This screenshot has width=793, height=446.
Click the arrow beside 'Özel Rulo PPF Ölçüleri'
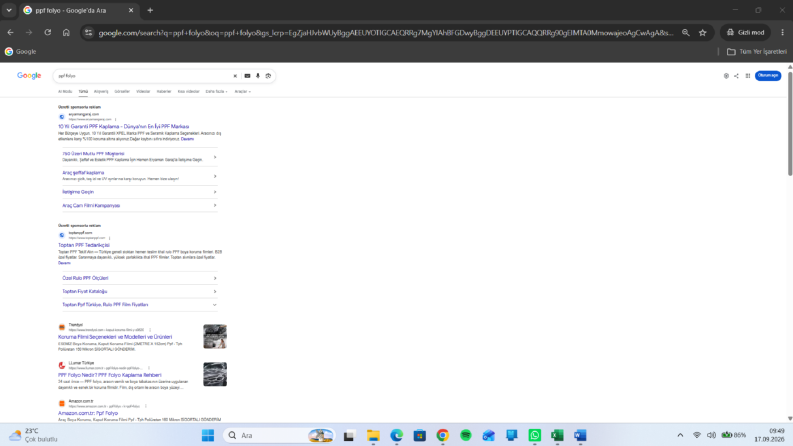tap(214, 278)
